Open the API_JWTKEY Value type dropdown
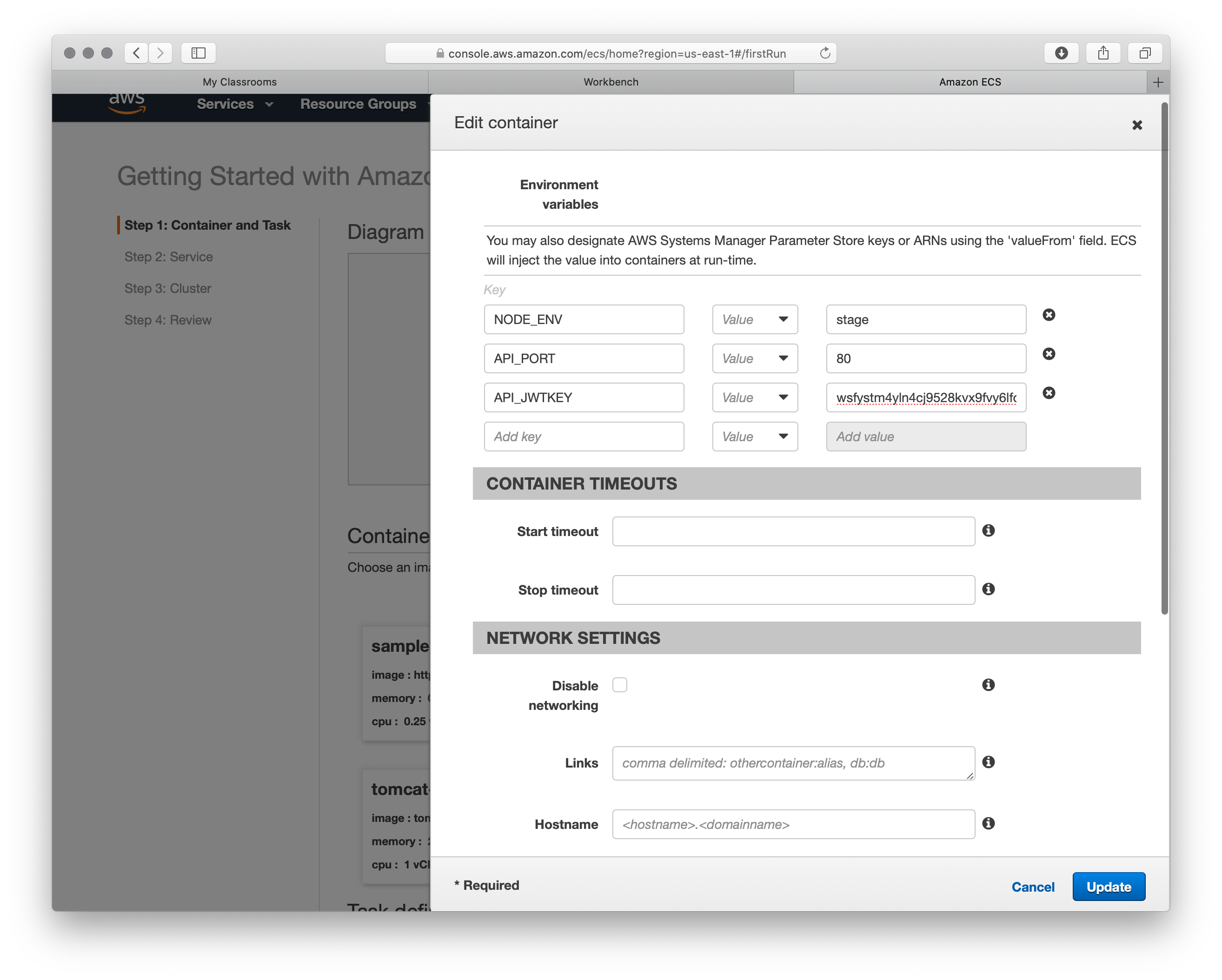 point(755,398)
